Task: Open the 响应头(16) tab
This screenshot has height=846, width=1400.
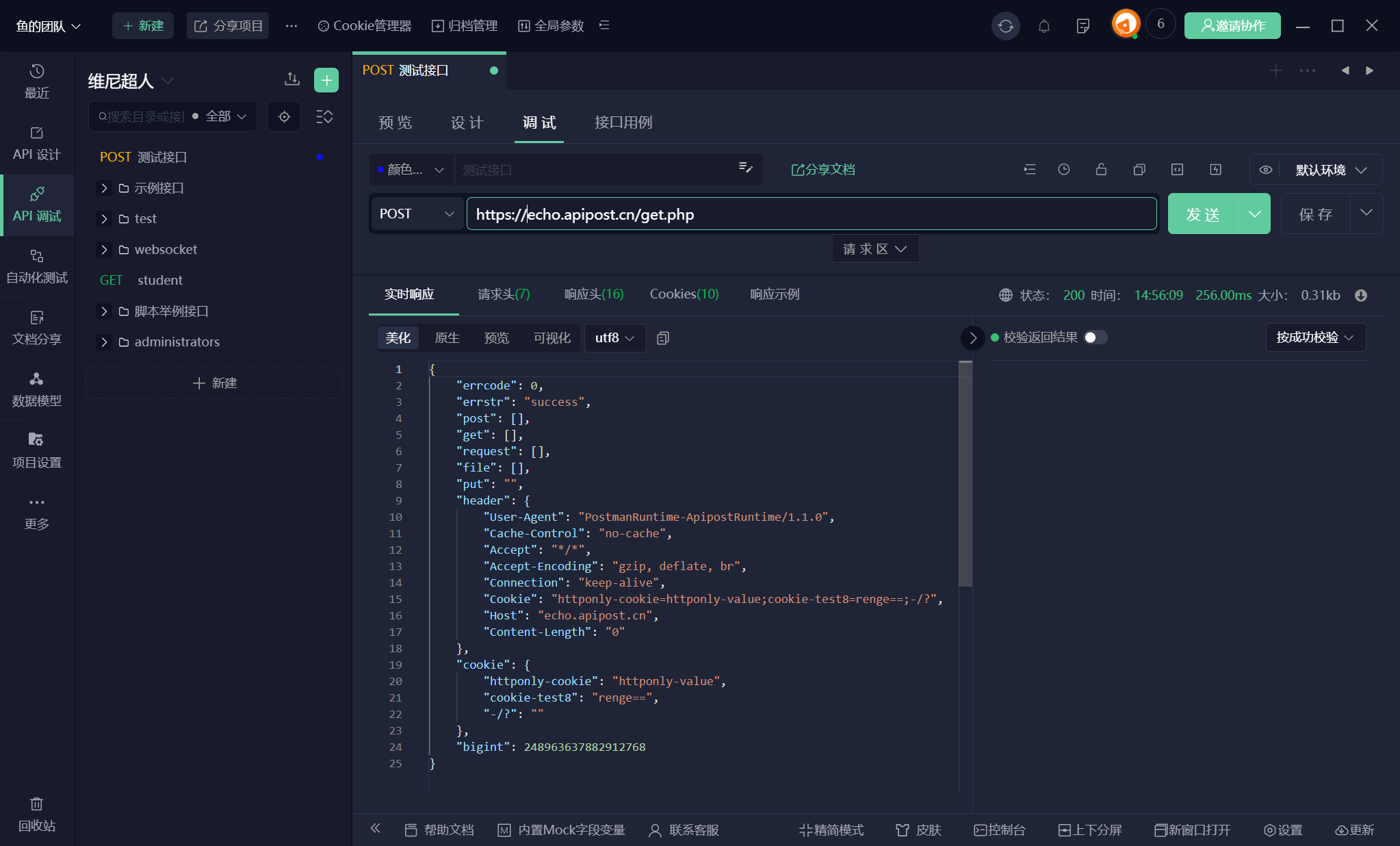Action: (594, 294)
